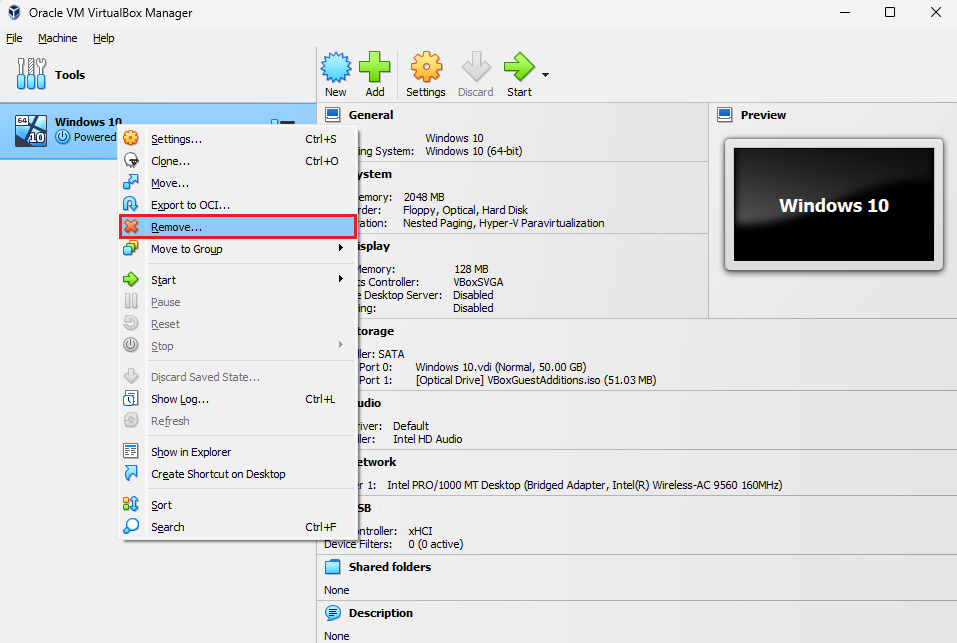Click the Shared folders section icon

pos(333,567)
